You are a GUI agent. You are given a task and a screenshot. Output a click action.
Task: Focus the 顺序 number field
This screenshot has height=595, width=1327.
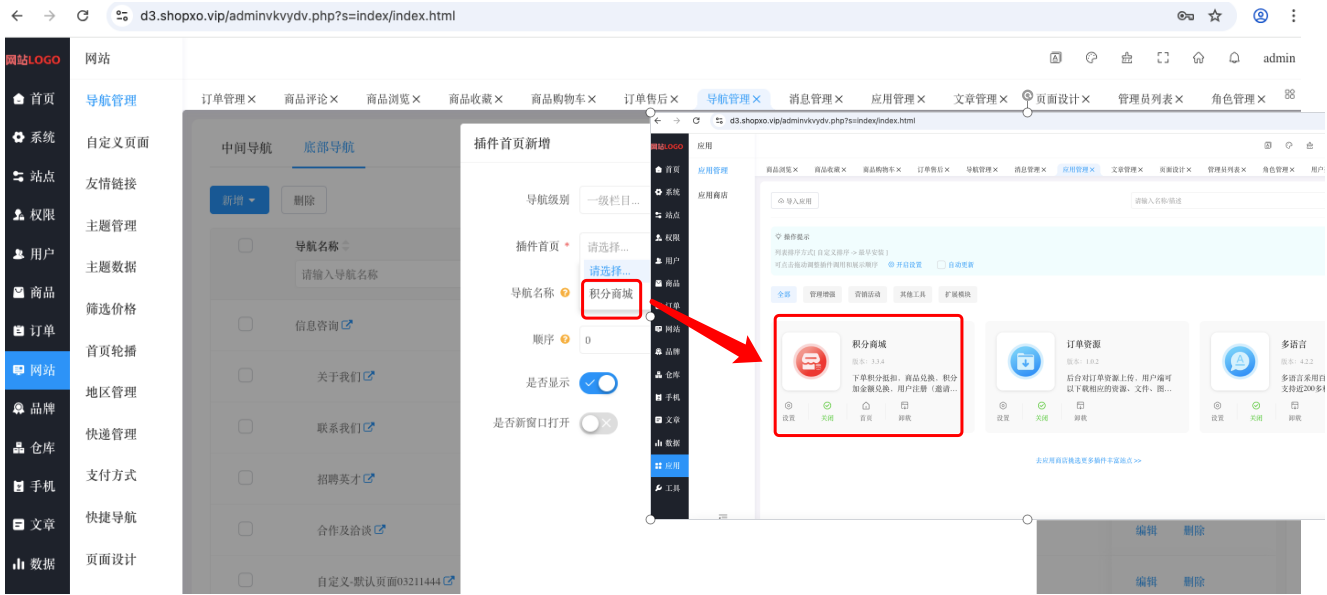[614, 340]
